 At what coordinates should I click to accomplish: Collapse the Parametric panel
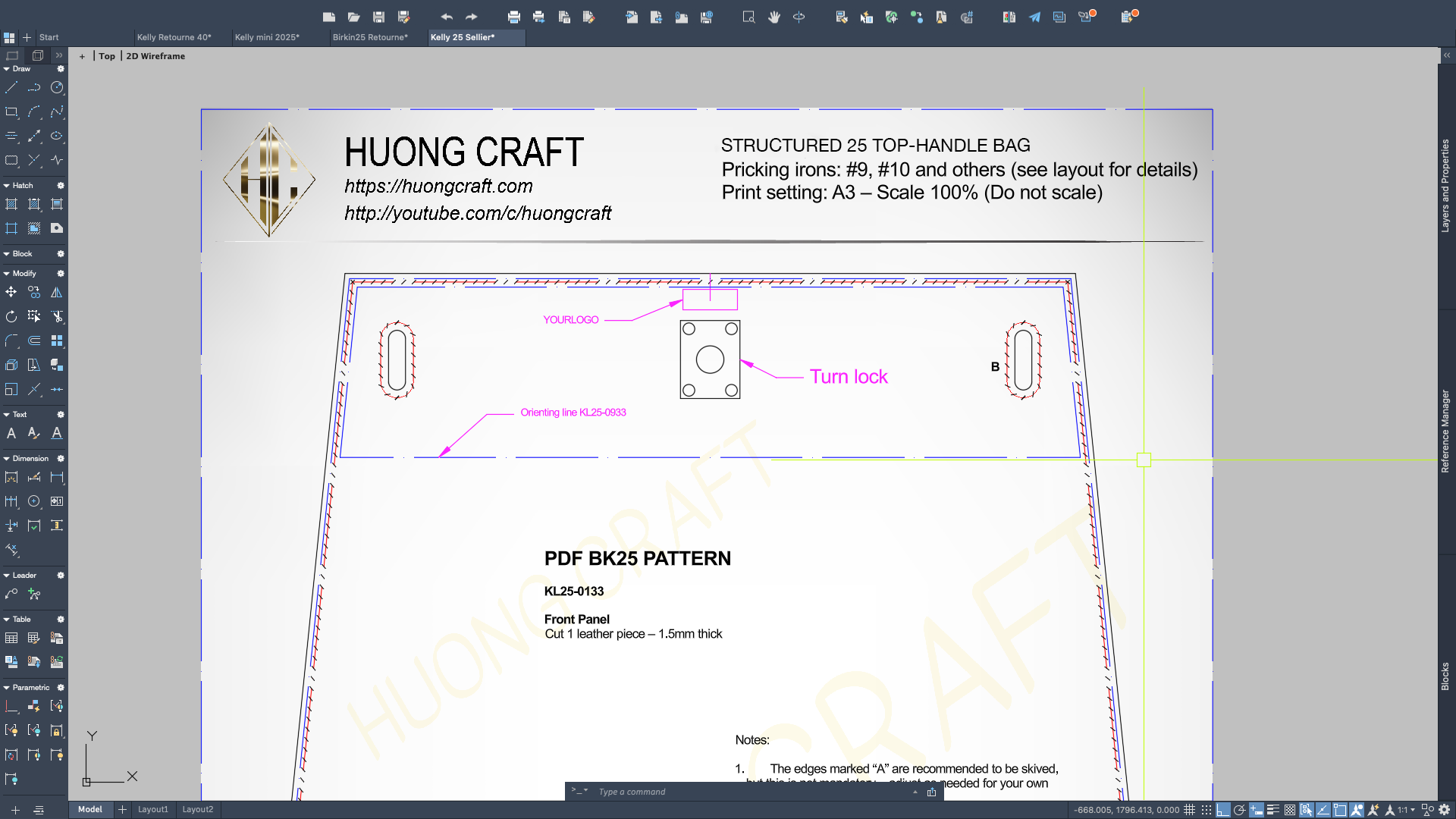click(7, 688)
